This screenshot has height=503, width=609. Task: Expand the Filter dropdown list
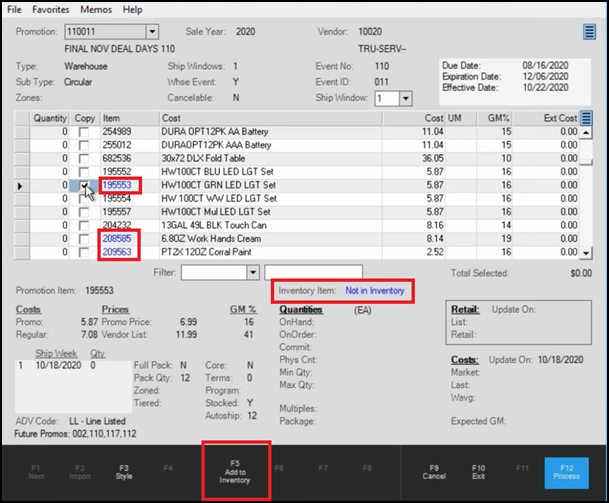255,272
